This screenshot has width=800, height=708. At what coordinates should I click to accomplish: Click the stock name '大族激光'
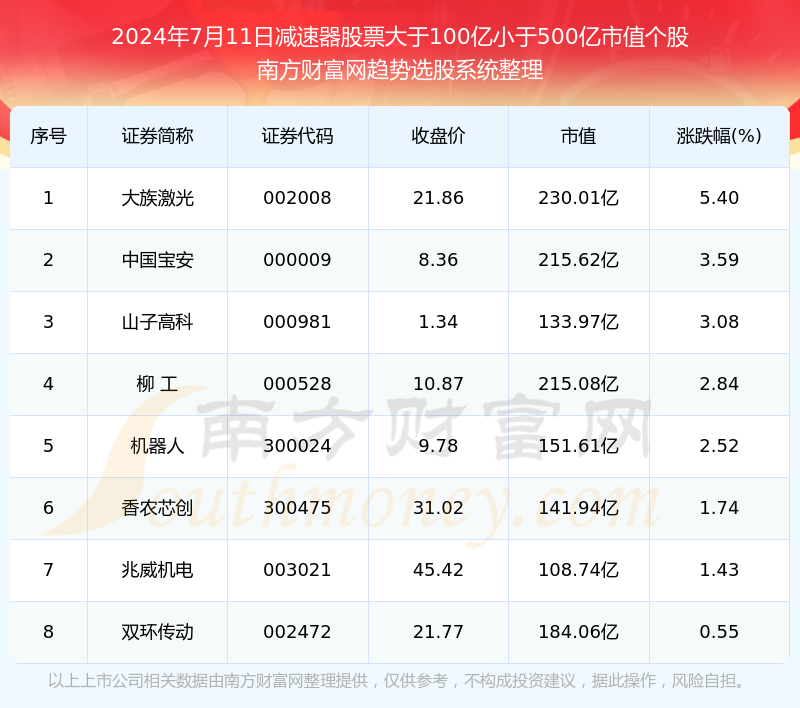[158, 198]
